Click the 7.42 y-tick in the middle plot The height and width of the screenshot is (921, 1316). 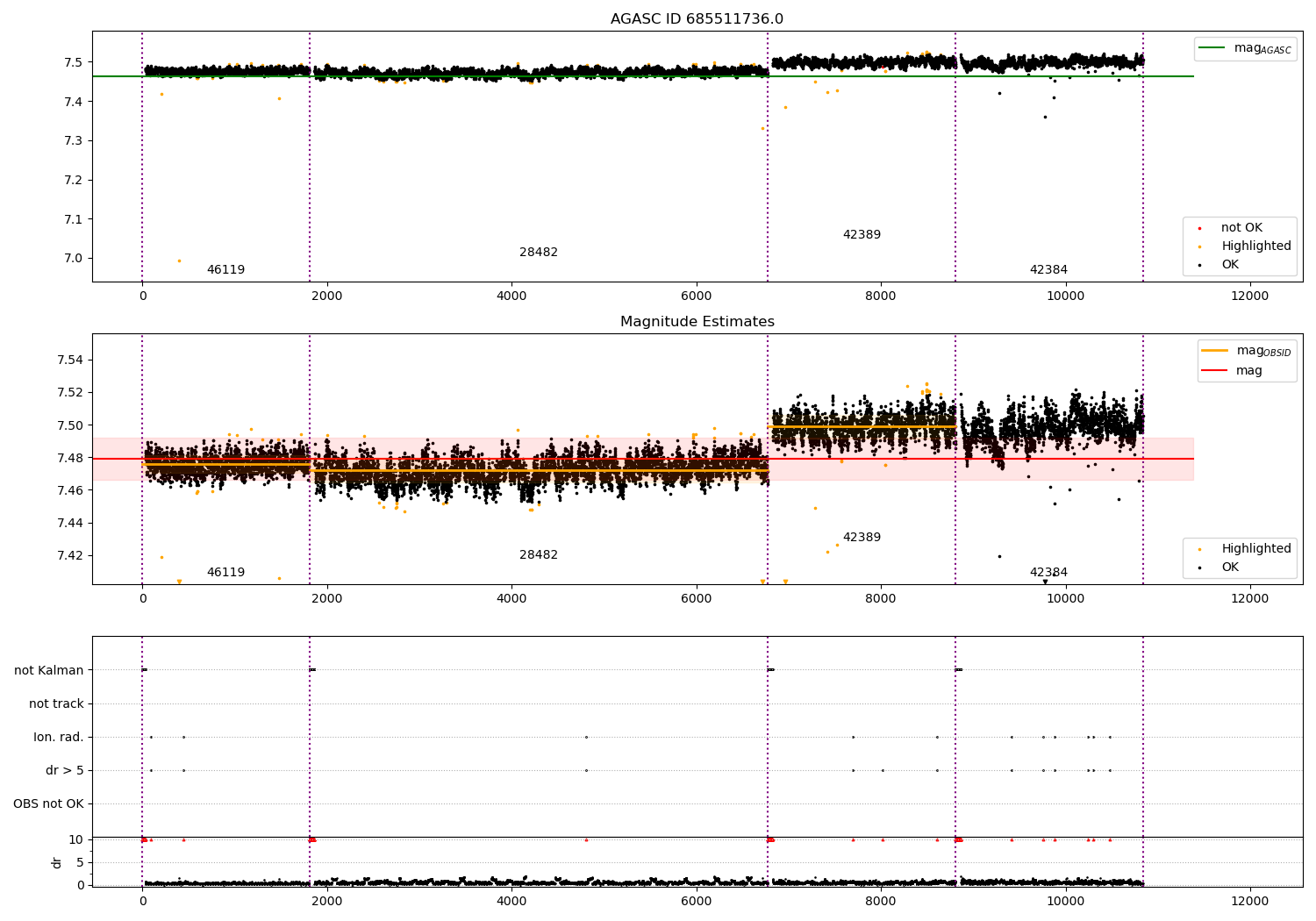[69, 556]
